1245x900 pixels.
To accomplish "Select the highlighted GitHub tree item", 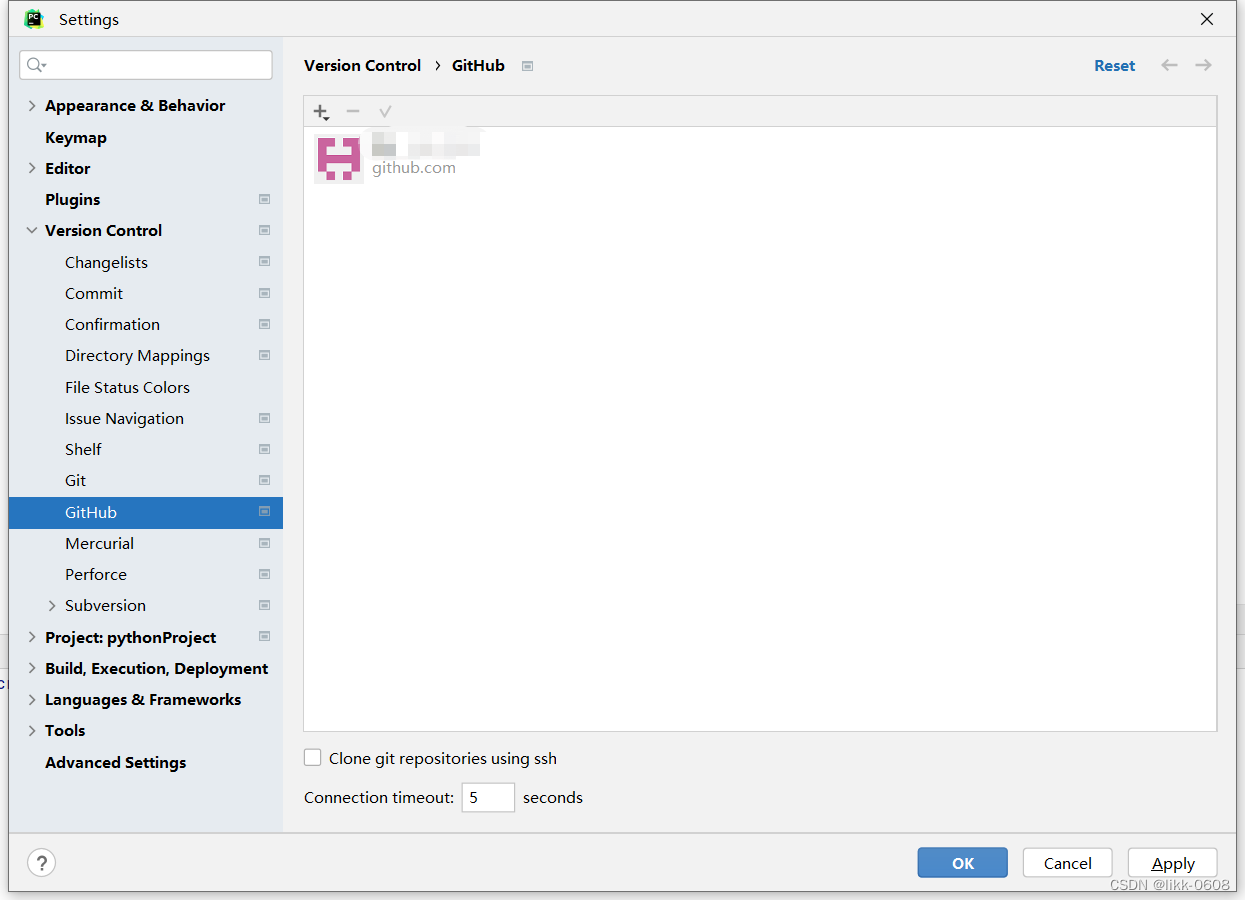I will [x=146, y=512].
